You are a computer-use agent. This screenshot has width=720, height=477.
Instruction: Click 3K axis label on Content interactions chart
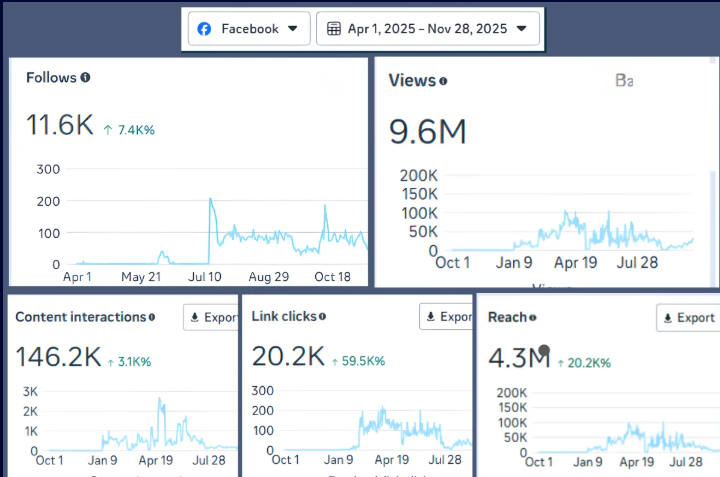[x=30, y=392]
